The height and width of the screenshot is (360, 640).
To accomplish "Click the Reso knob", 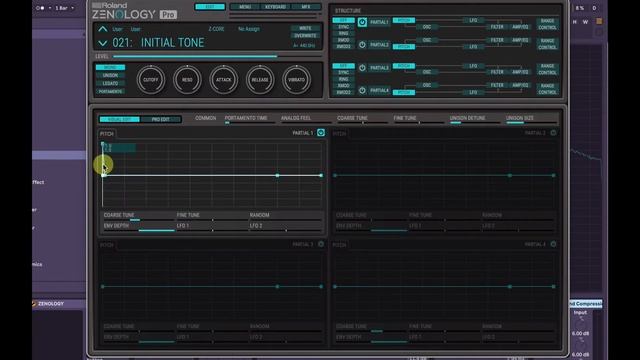I will [x=187, y=80].
